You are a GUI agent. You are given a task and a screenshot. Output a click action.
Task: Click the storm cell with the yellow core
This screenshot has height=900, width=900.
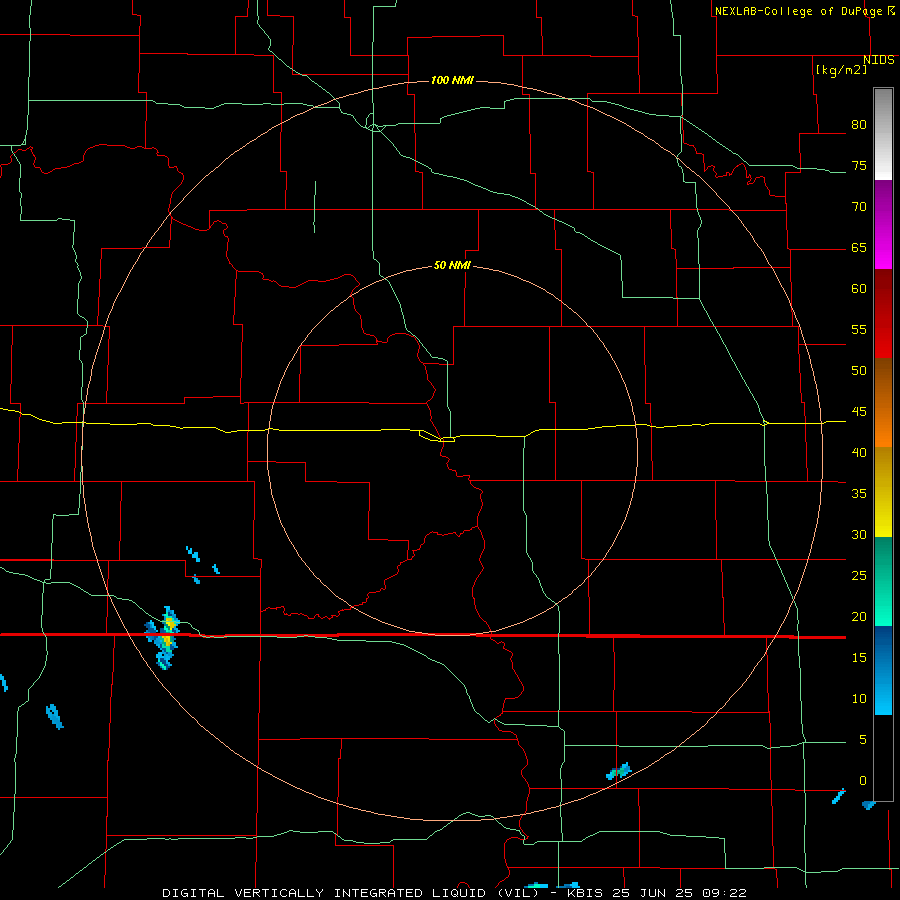point(163,637)
